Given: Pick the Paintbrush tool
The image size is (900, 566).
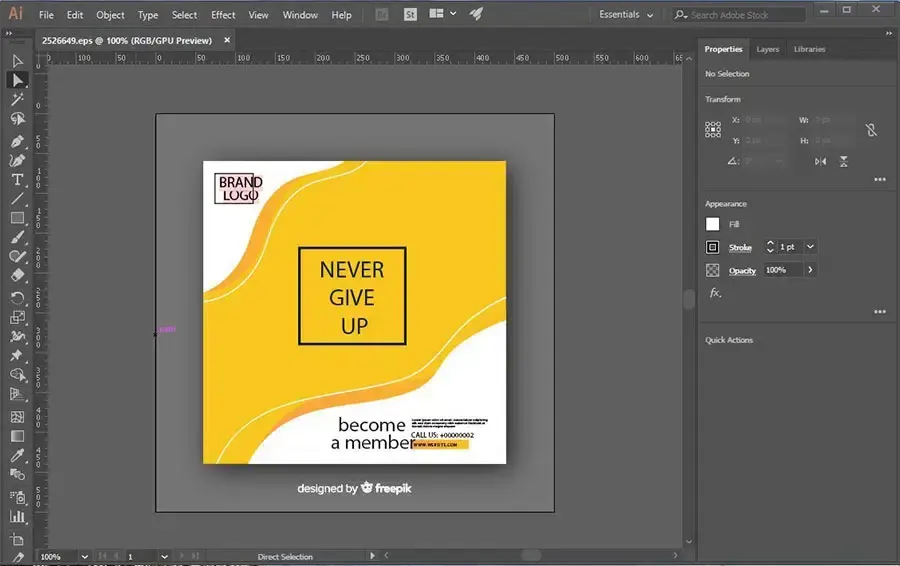Looking at the screenshot, I should click(x=17, y=237).
